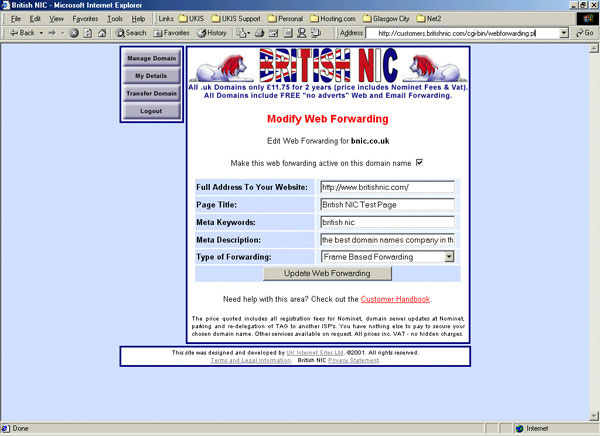
Task: Open the History toolbar button
Action: [212, 33]
